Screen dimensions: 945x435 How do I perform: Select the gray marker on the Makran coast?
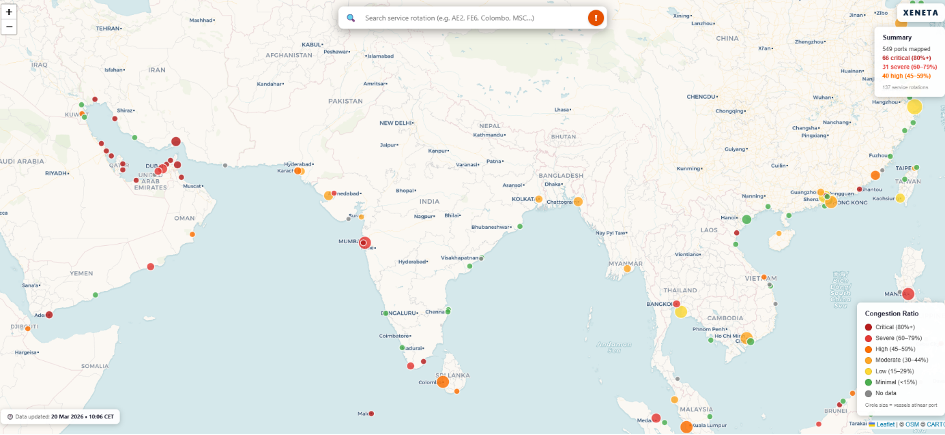click(x=225, y=165)
